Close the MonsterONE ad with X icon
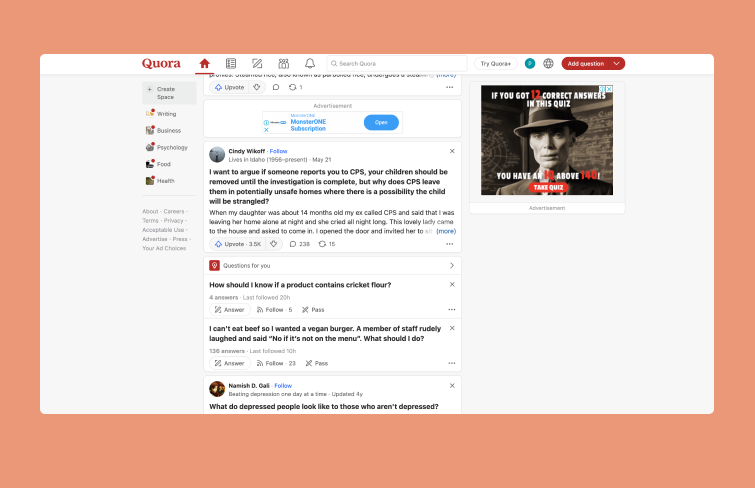This screenshot has width=755, height=488. click(266, 130)
